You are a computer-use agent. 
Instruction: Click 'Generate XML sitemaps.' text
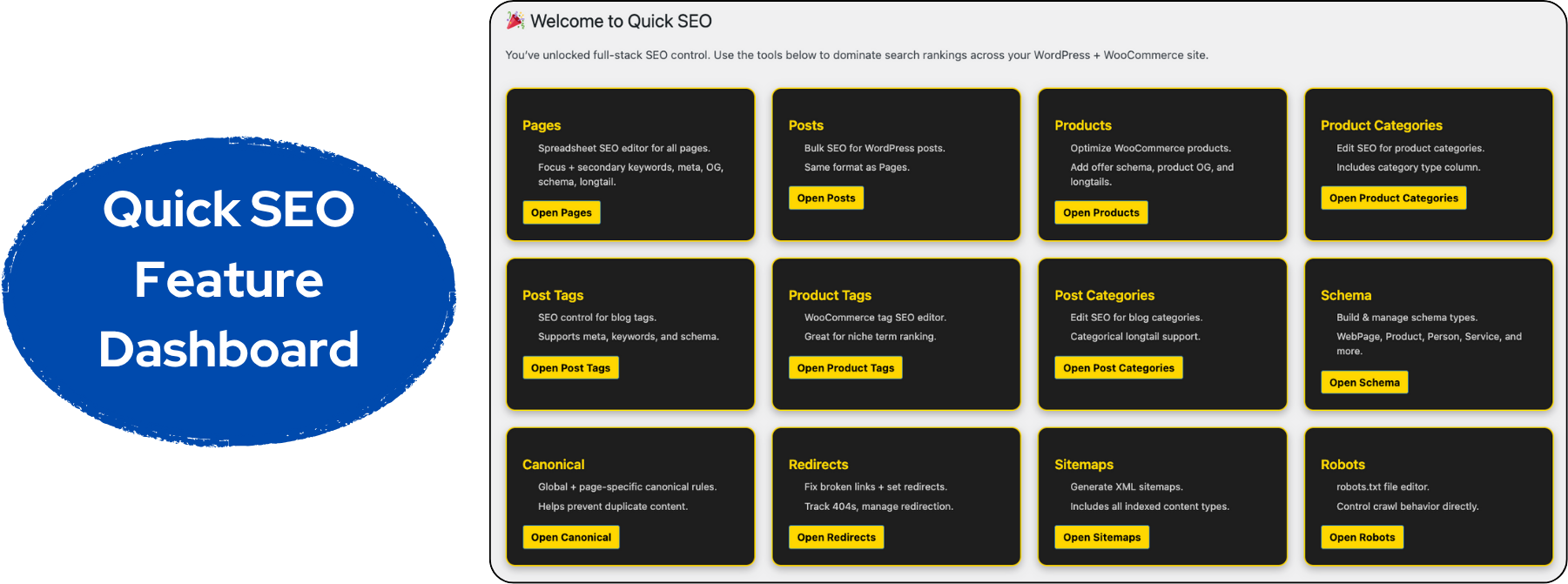coord(1127,487)
